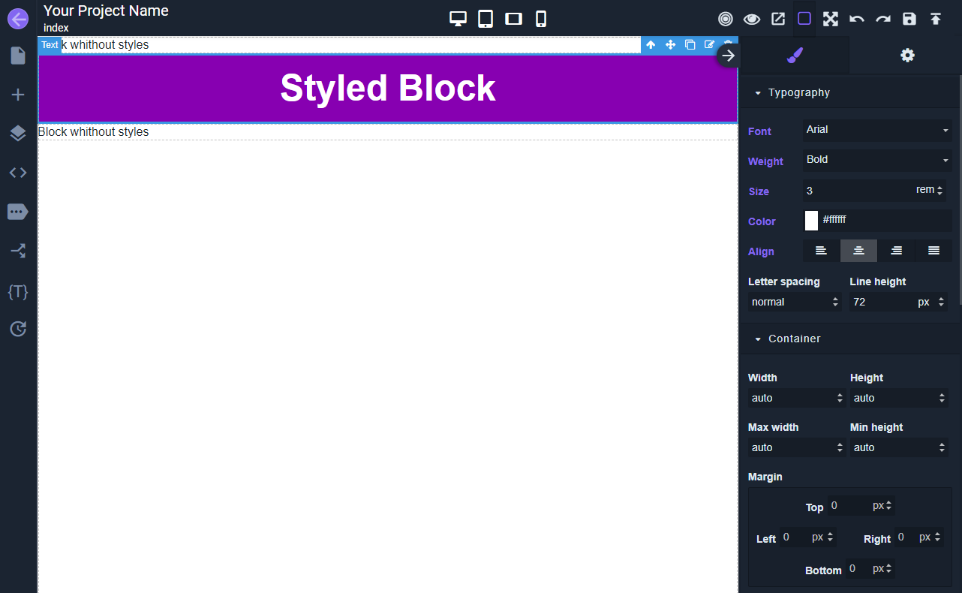
Task: Duplicate the selected block via copy icon
Action: pos(690,44)
